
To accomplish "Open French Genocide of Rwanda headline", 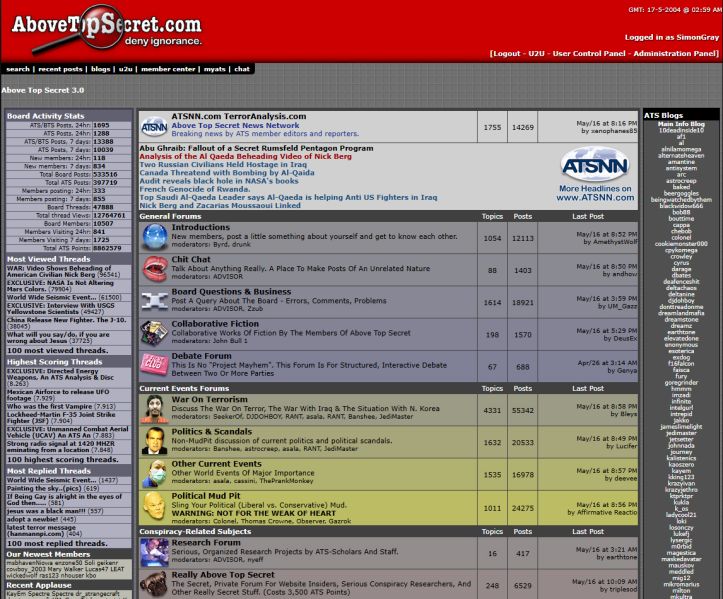I will coord(195,189).
